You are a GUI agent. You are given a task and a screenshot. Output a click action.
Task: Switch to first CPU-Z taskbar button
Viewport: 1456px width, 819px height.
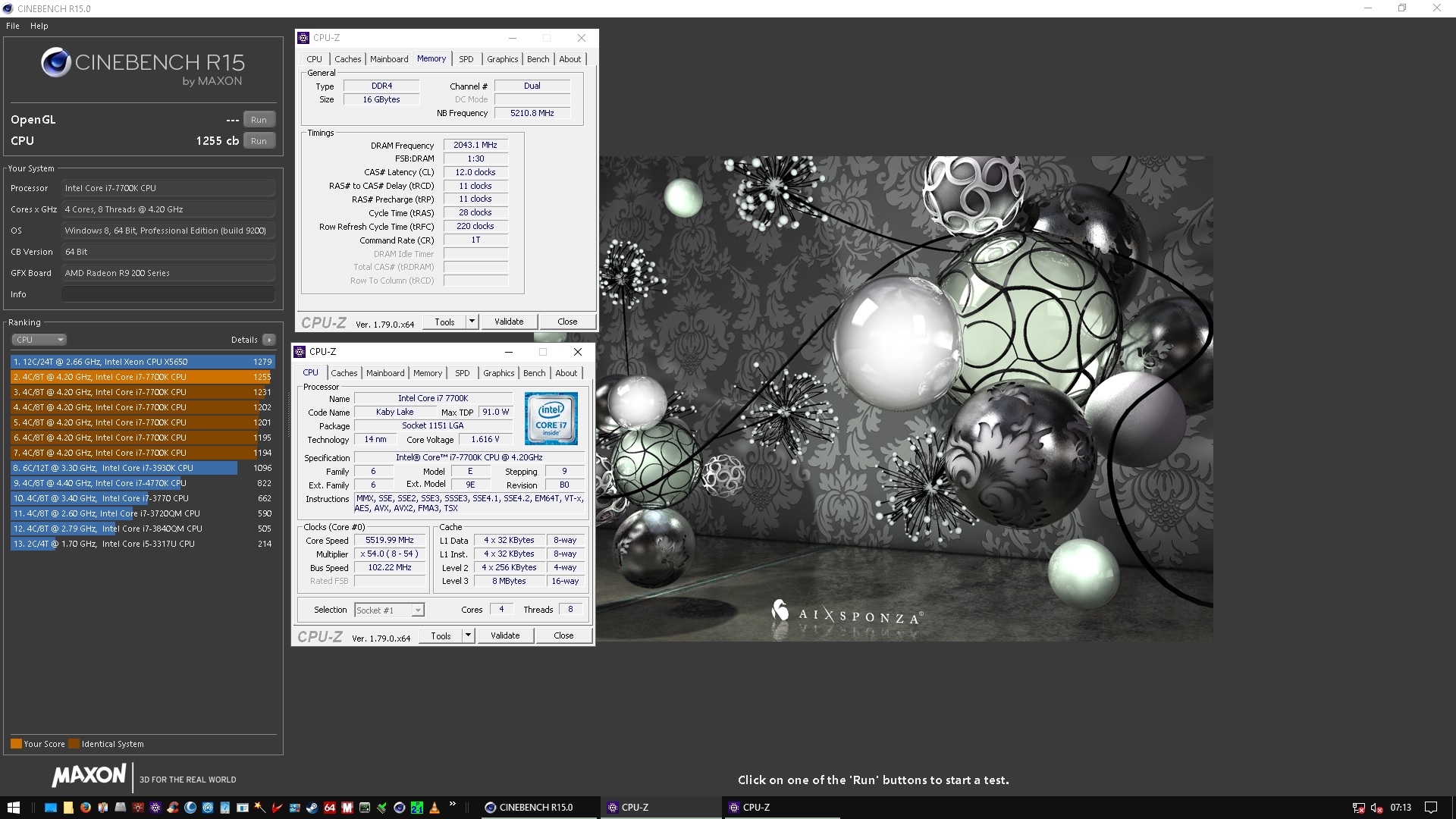[661, 808]
